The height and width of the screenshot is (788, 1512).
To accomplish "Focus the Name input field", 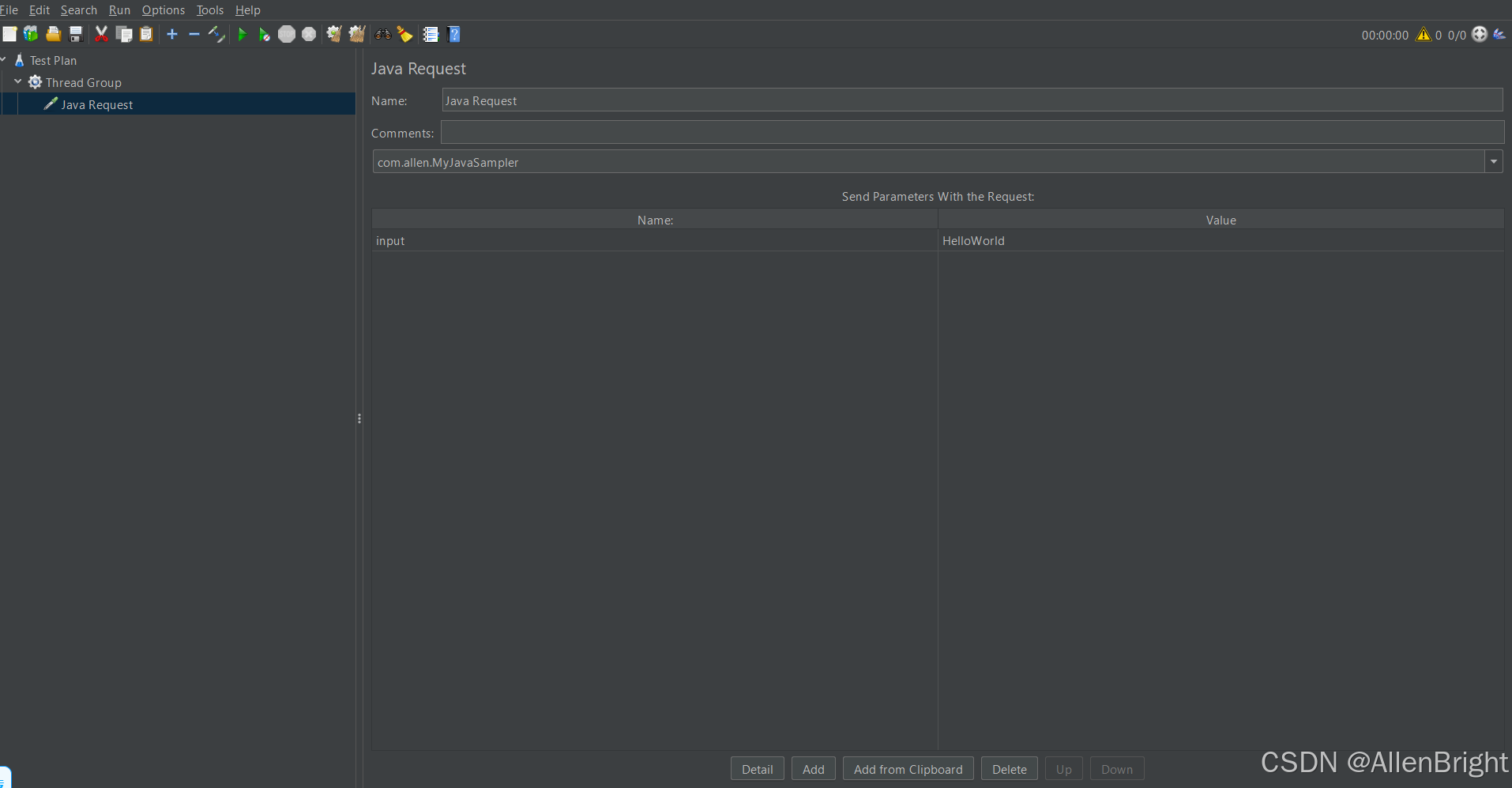I will pos(972,100).
